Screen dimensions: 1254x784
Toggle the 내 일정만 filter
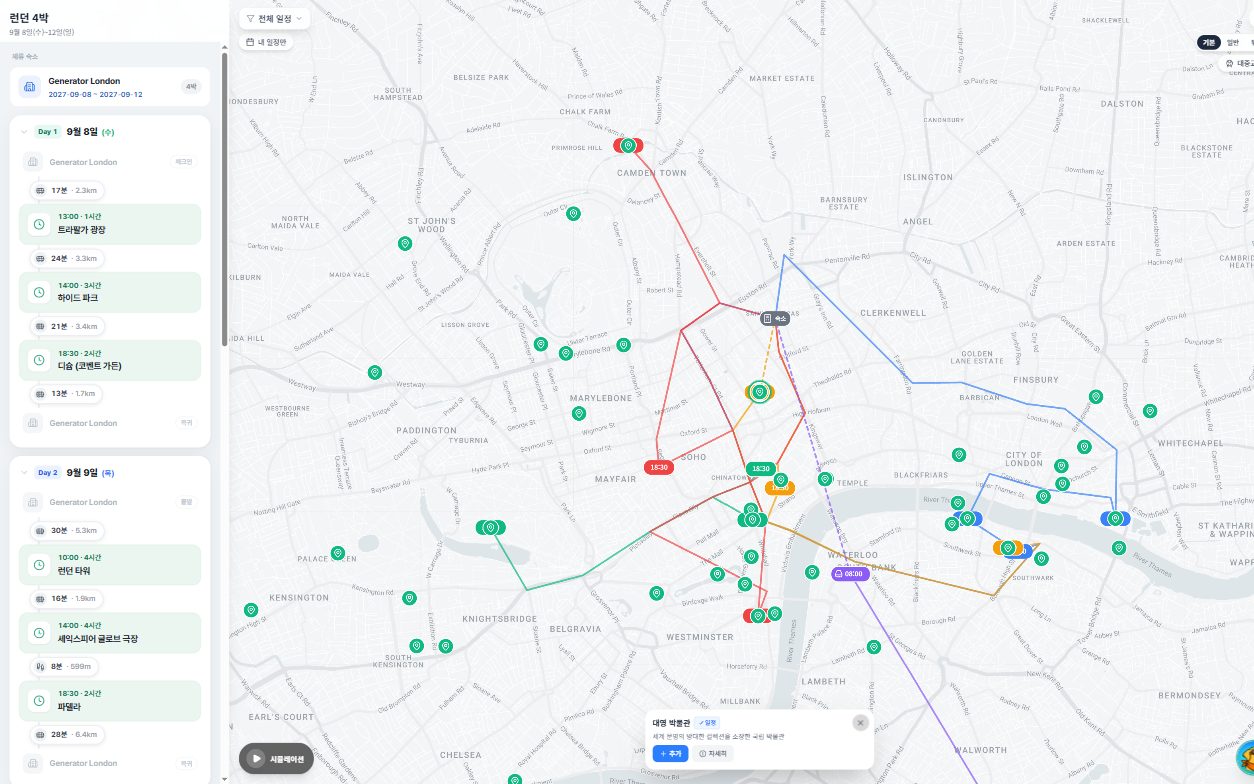pyautogui.click(x=266, y=42)
